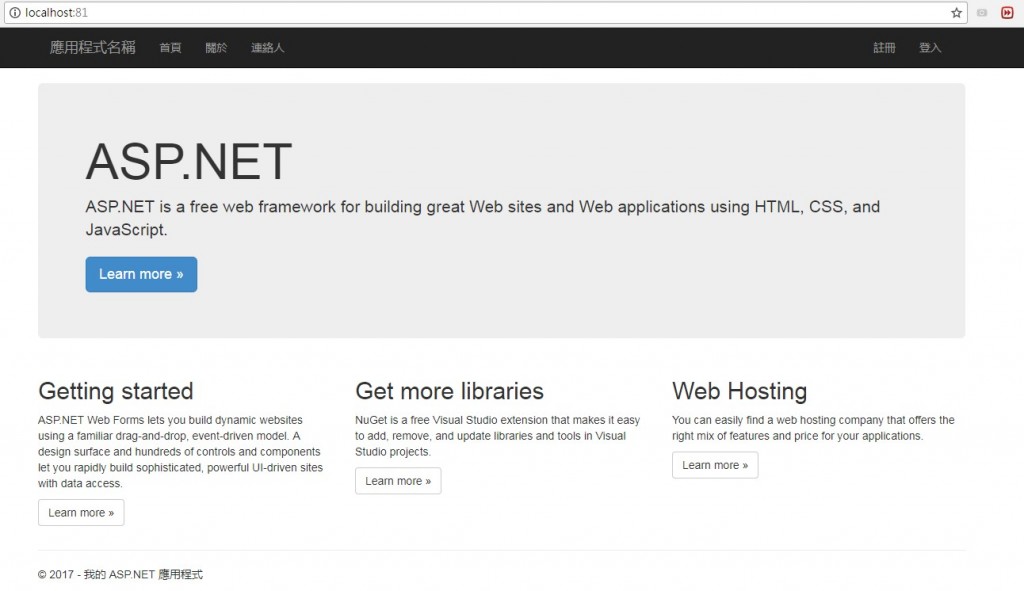
Task: Click the site info icon in address bar
Action: (14, 12)
